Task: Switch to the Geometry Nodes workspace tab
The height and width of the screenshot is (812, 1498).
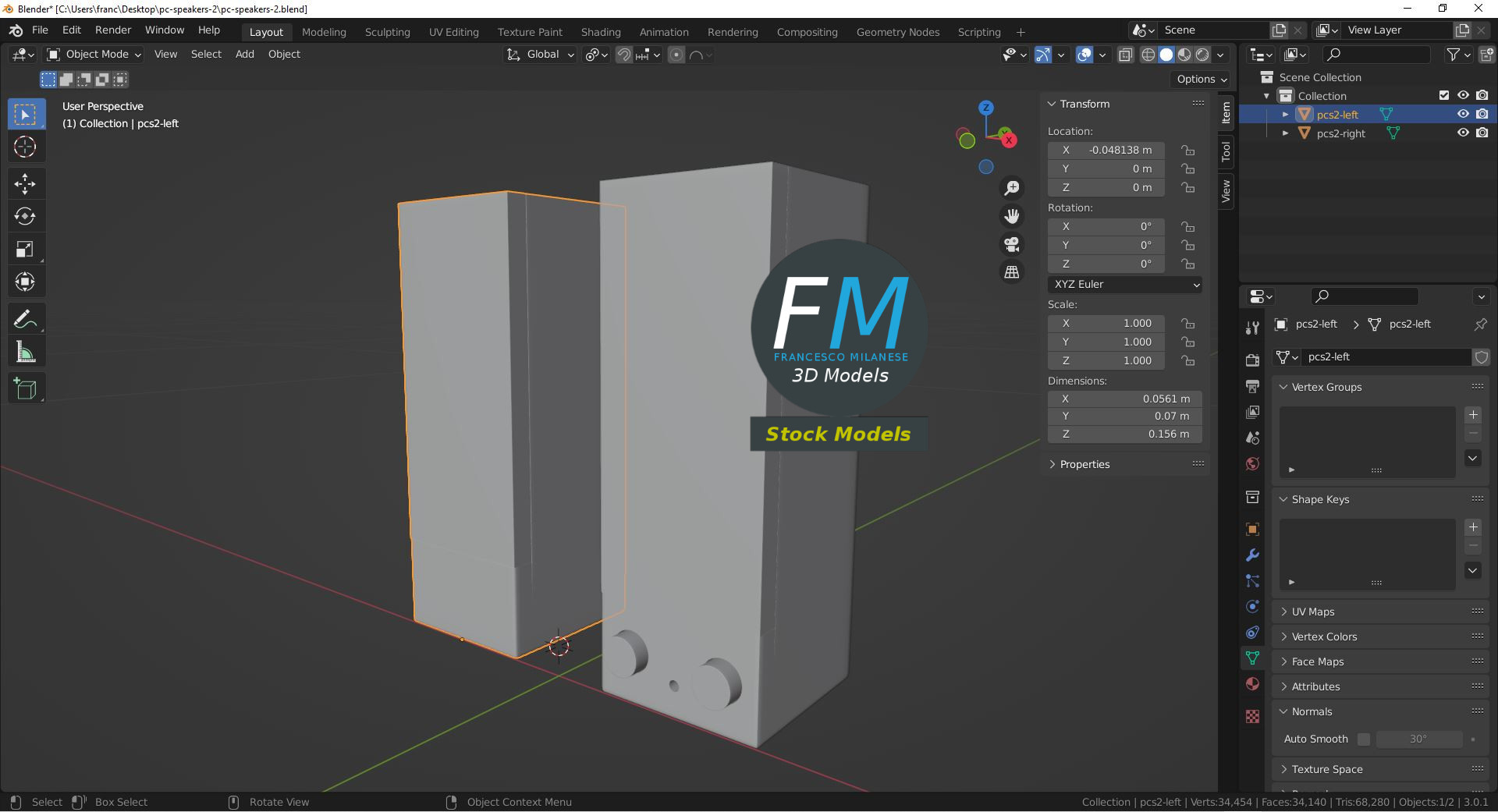Action: (898, 32)
